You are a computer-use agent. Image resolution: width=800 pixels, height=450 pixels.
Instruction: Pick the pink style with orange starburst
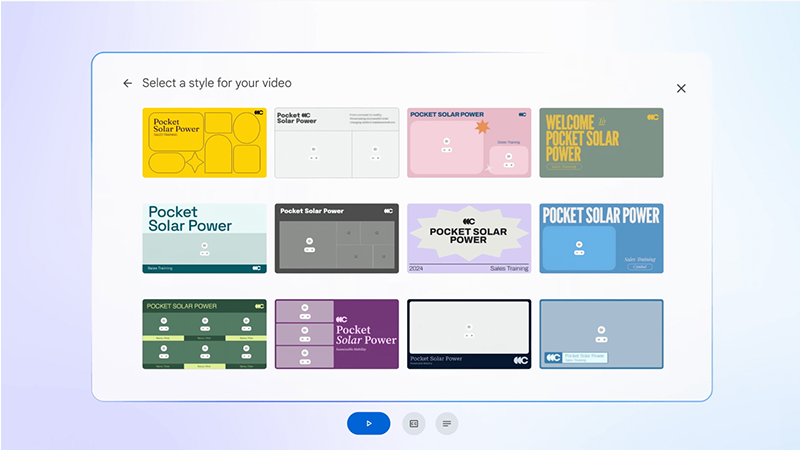(x=469, y=143)
